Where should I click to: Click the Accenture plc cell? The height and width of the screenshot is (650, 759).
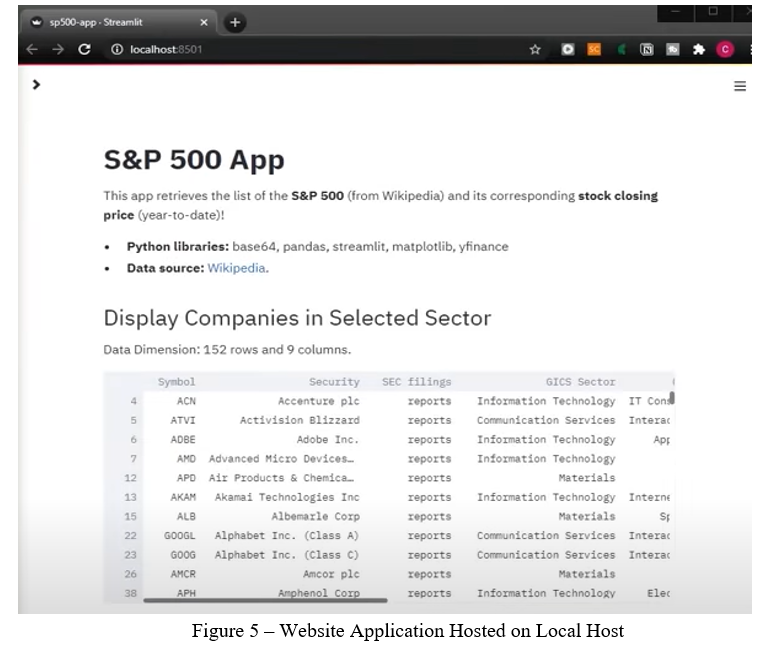pos(319,401)
